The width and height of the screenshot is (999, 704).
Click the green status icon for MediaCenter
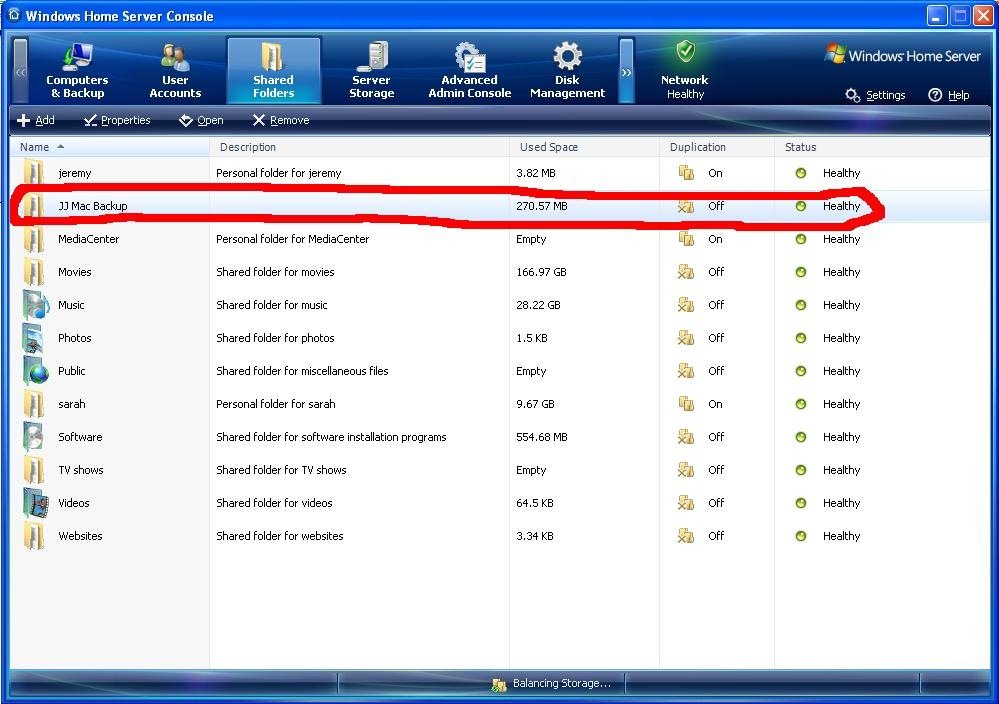(801, 239)
